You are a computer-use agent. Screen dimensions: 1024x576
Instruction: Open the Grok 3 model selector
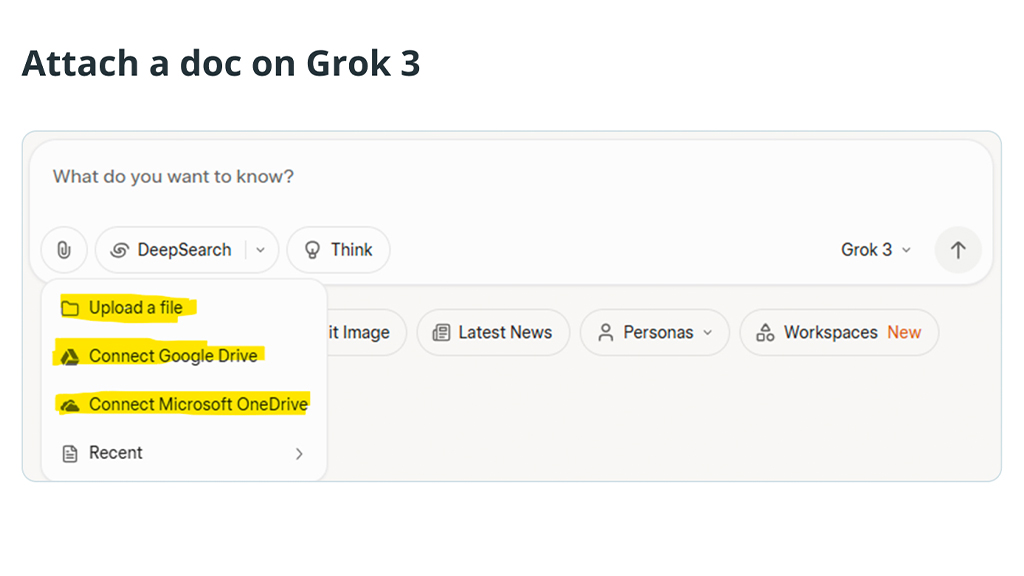coord(876,249)
